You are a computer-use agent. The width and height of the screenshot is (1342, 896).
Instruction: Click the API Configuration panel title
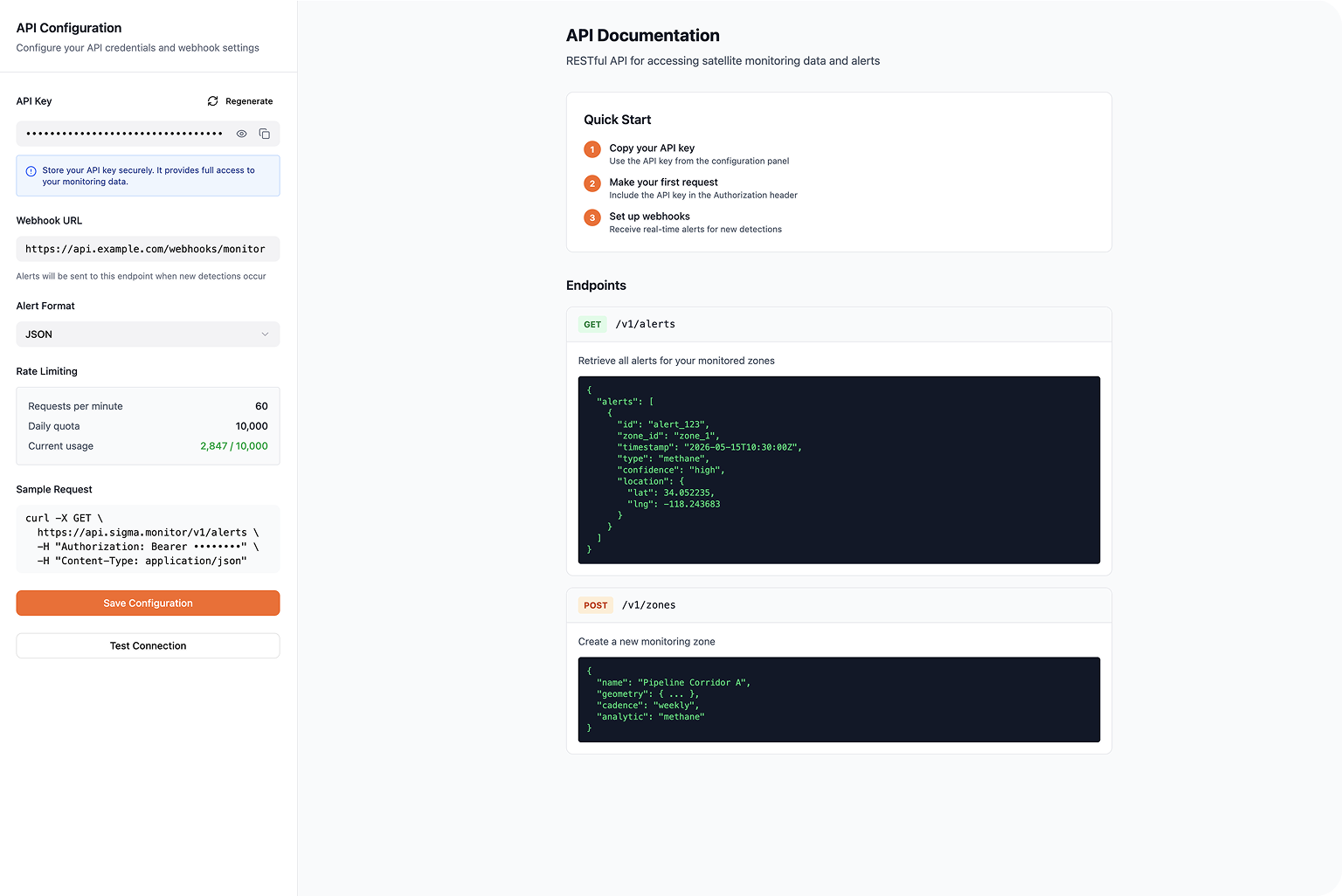[69, 28]
